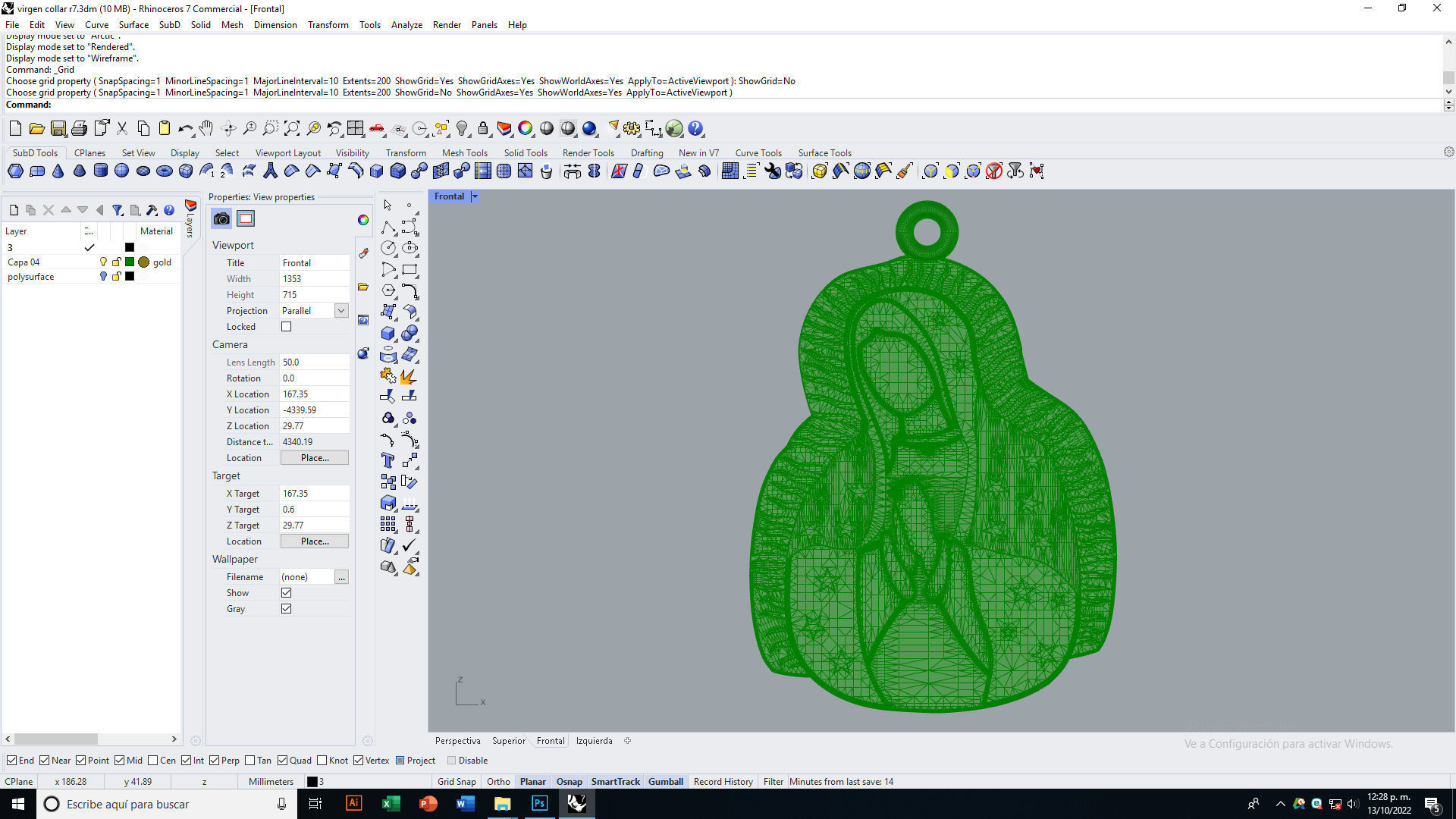The image size is (1456, 819).
Task: Toggle the Near osnap checkbox
Action: [44, 761]
